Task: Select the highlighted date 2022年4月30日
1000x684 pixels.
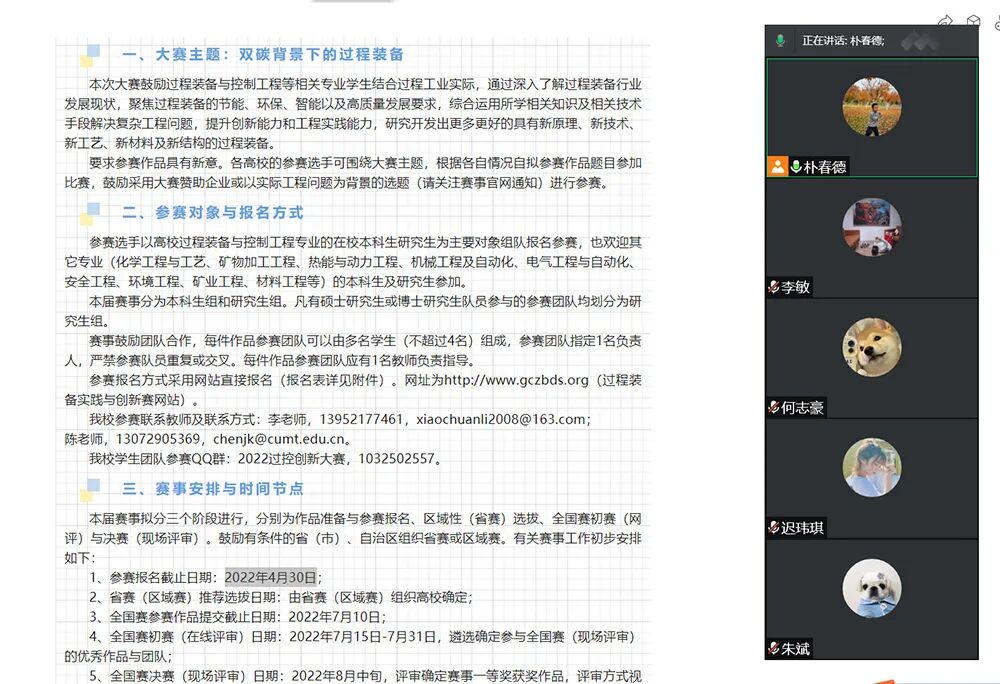Action: point(274,576)
